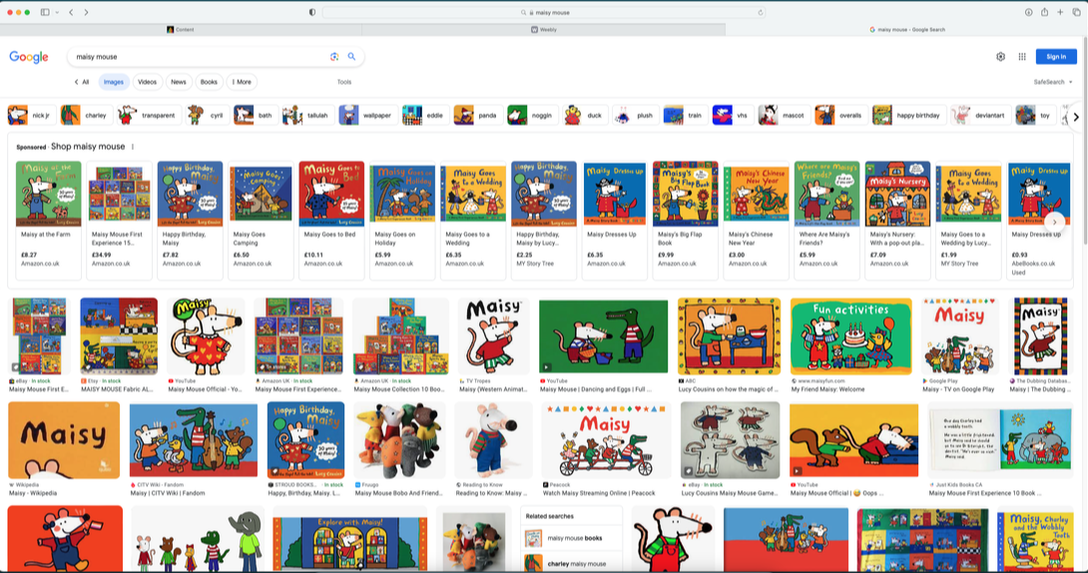Click the Safari address bar

[543, 12]
